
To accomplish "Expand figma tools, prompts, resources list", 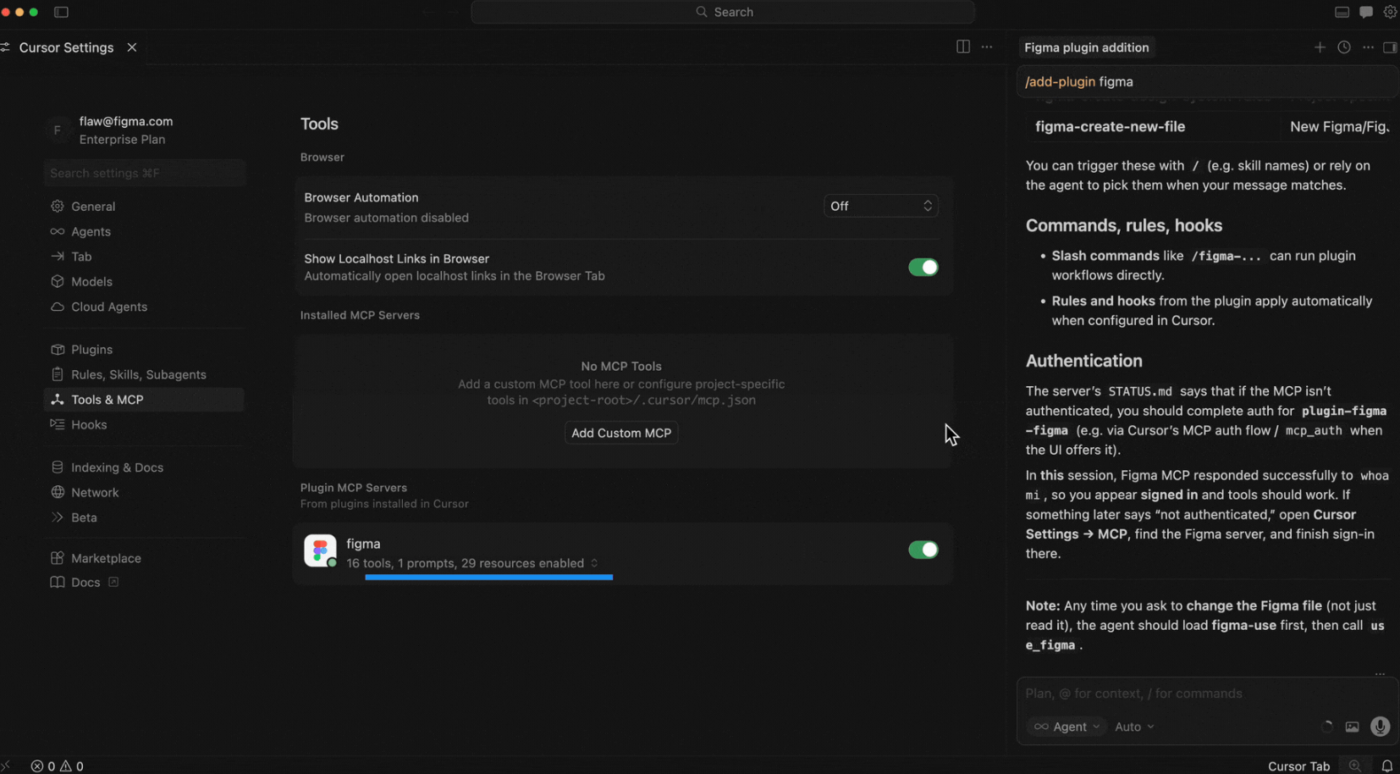I will coord(472,563).
